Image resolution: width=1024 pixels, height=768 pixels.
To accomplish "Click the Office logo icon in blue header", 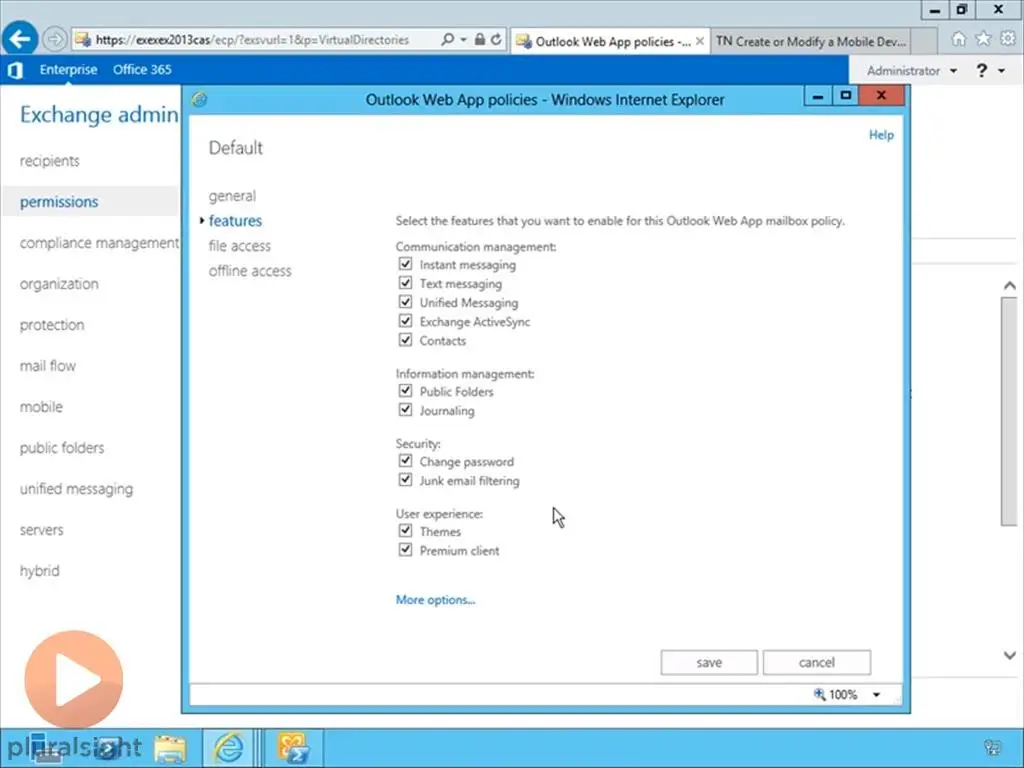I will coord(15,70).
